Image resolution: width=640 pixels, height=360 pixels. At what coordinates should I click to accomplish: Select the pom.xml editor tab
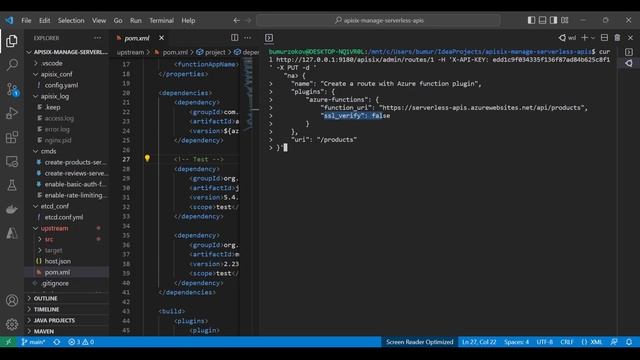137,38
